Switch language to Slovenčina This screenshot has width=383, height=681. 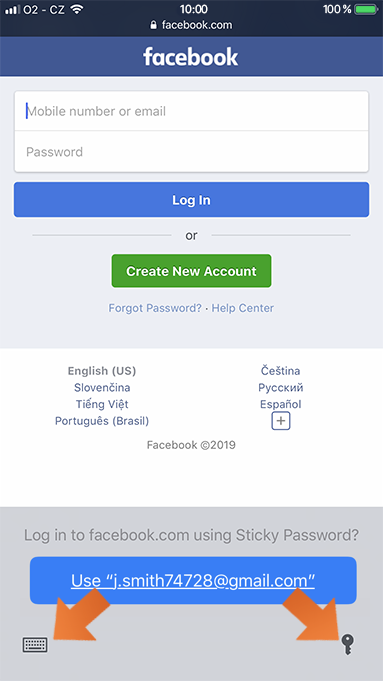click(102, 387)
